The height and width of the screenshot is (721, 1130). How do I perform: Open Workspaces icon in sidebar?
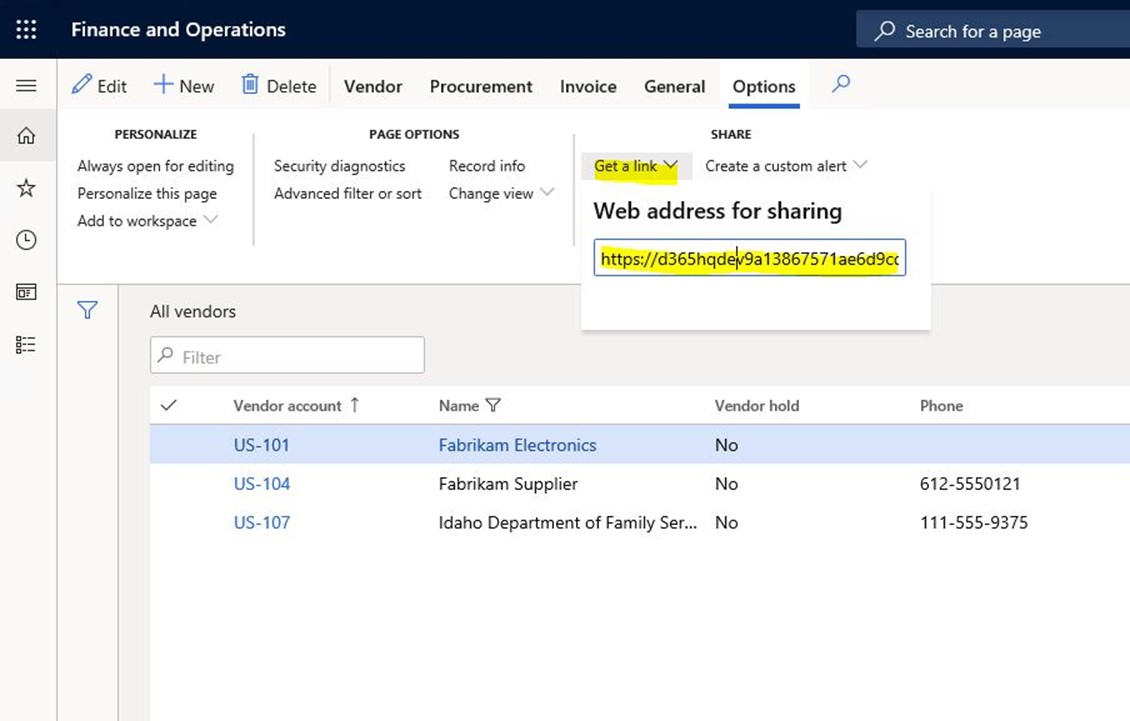point(27,292)
